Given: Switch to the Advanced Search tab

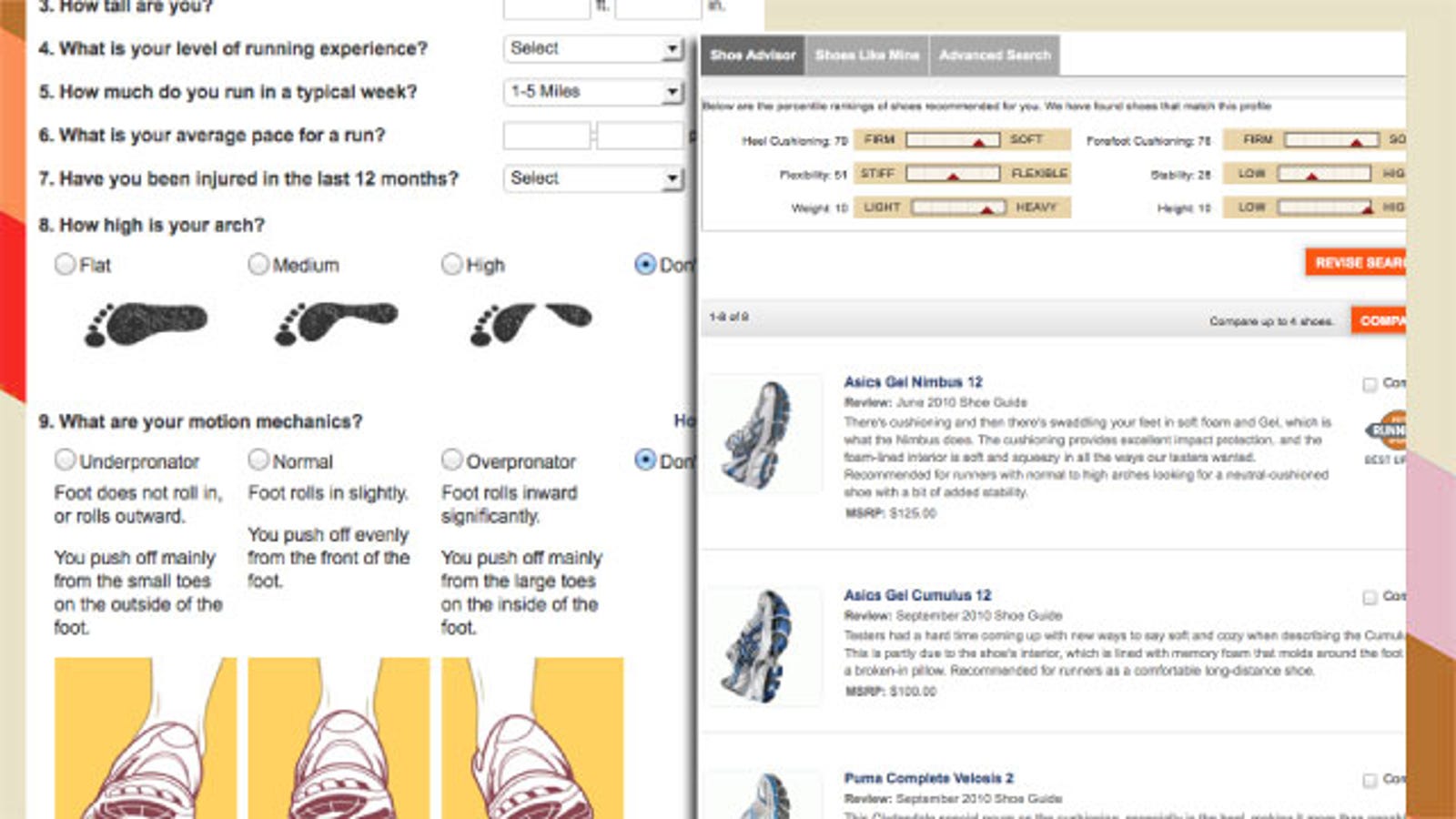Looking at the screenshot, I should coord(995,55).
